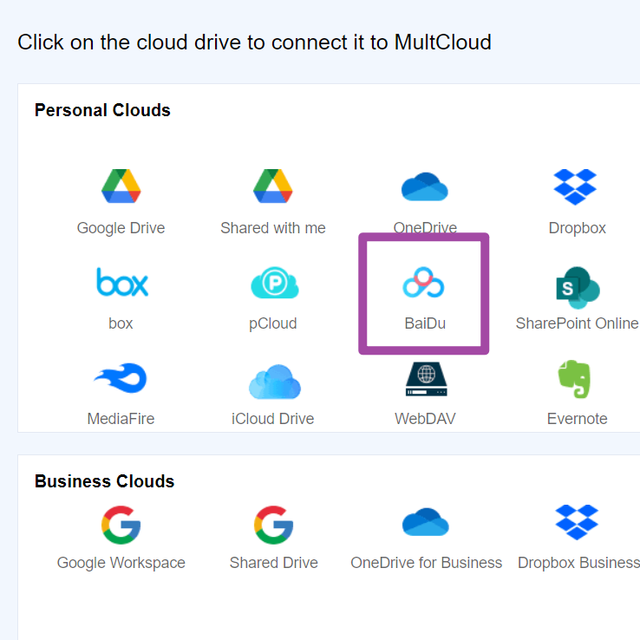Choose the WebDAV server icon
Viewport: 640px width, 640px height.
click(426, 379)
